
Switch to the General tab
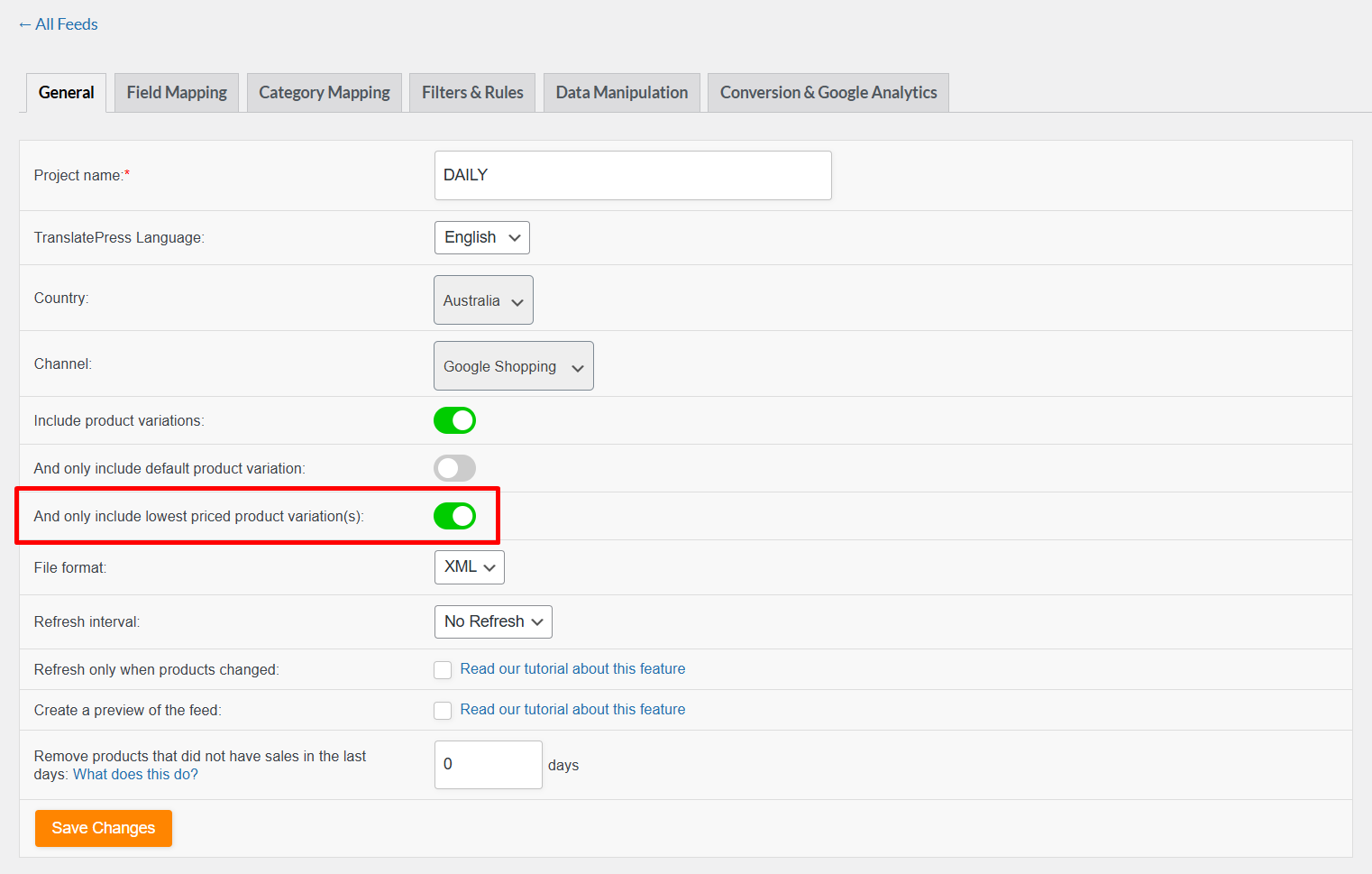coord(66,93)
